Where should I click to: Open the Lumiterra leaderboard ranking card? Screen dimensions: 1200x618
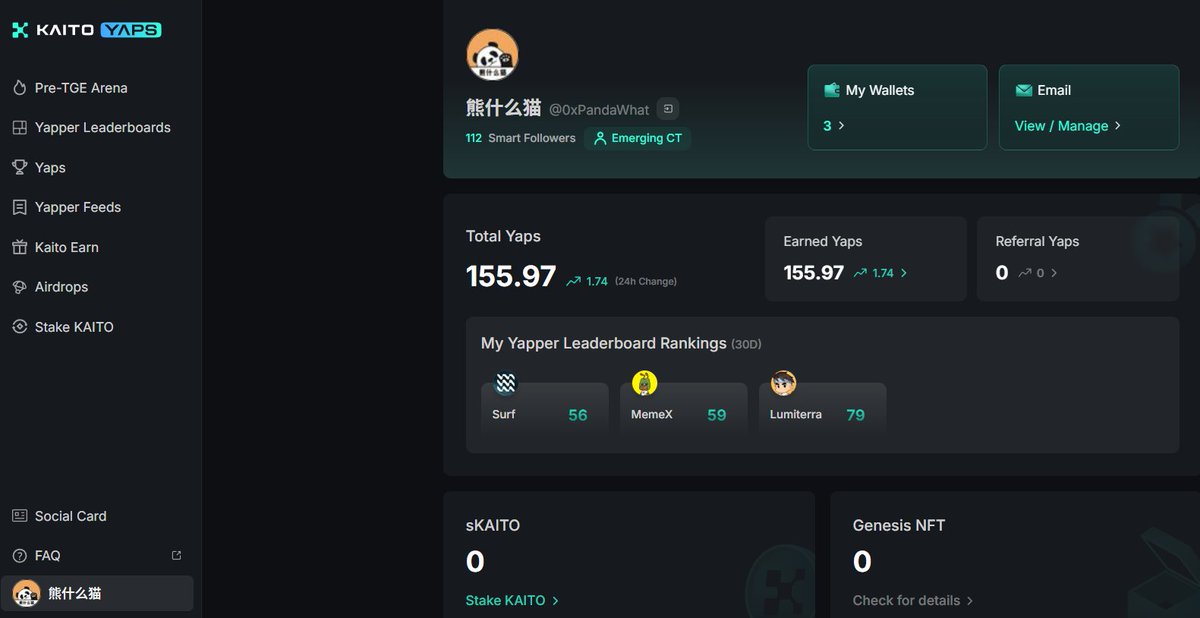(x=823, y=410)
